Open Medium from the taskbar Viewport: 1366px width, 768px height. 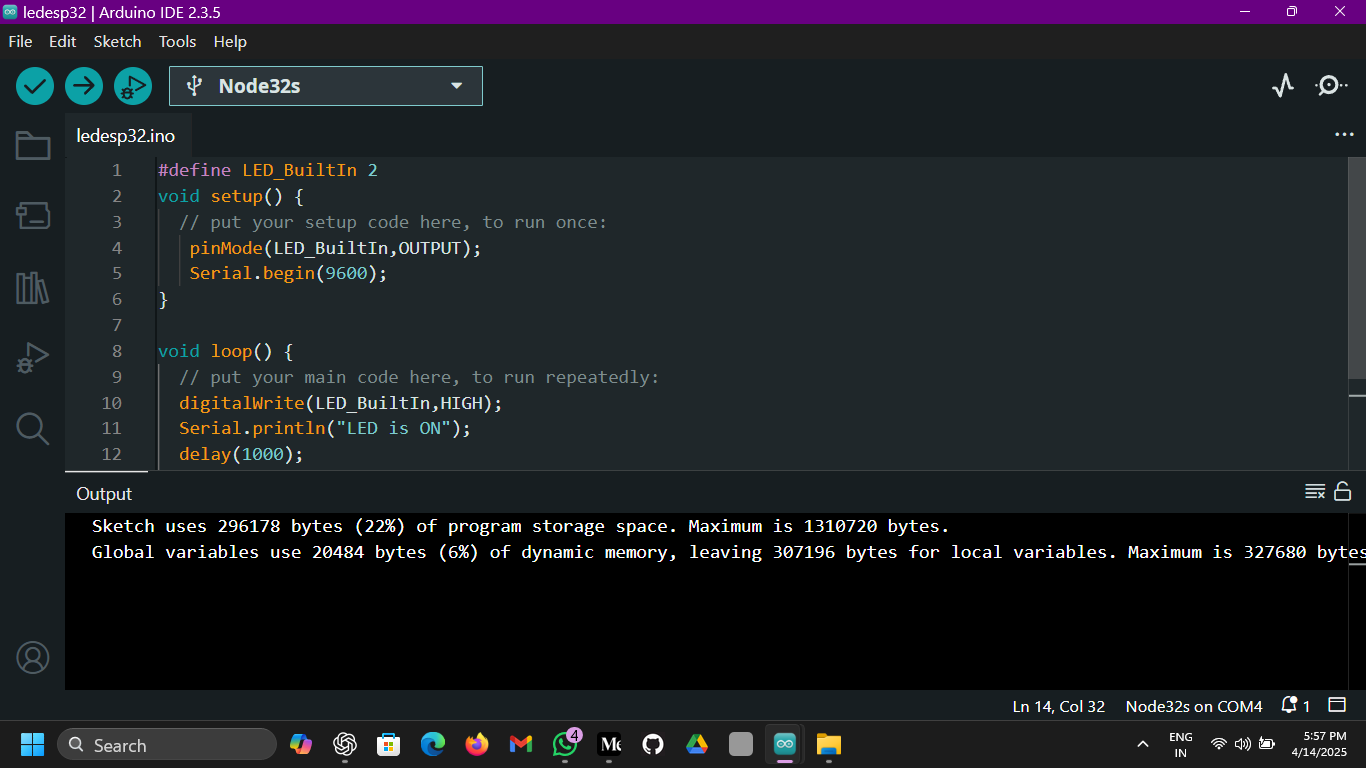pos(609,744)
